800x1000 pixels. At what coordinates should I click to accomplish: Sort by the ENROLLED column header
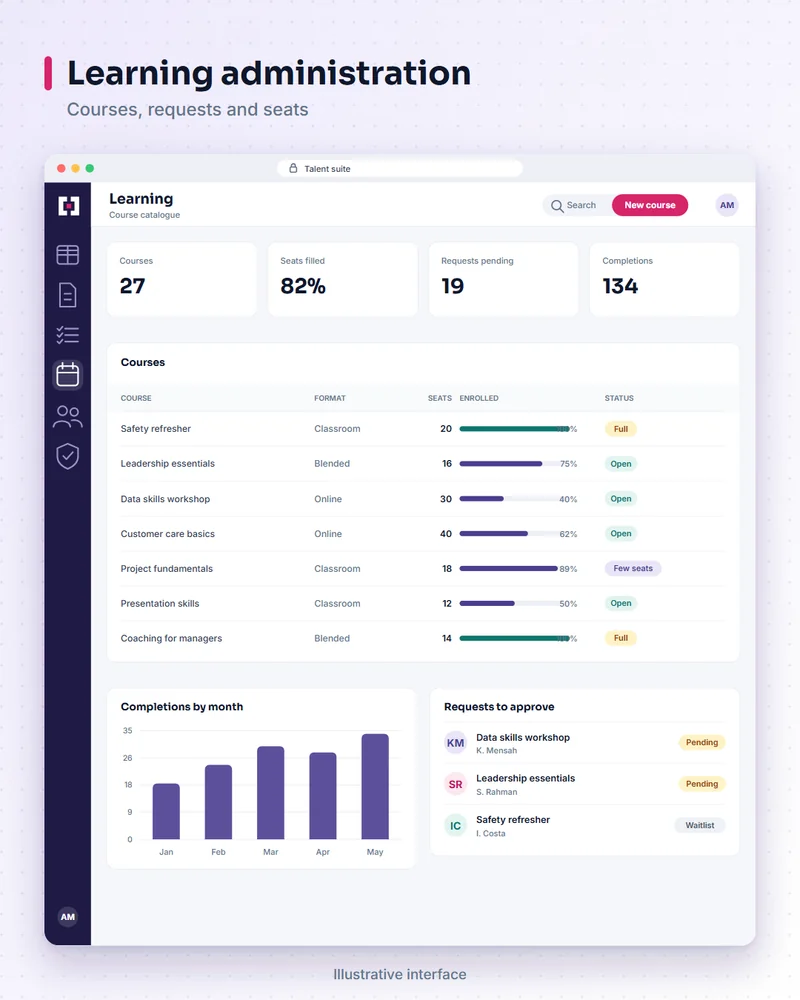click(x=479, y=398)
